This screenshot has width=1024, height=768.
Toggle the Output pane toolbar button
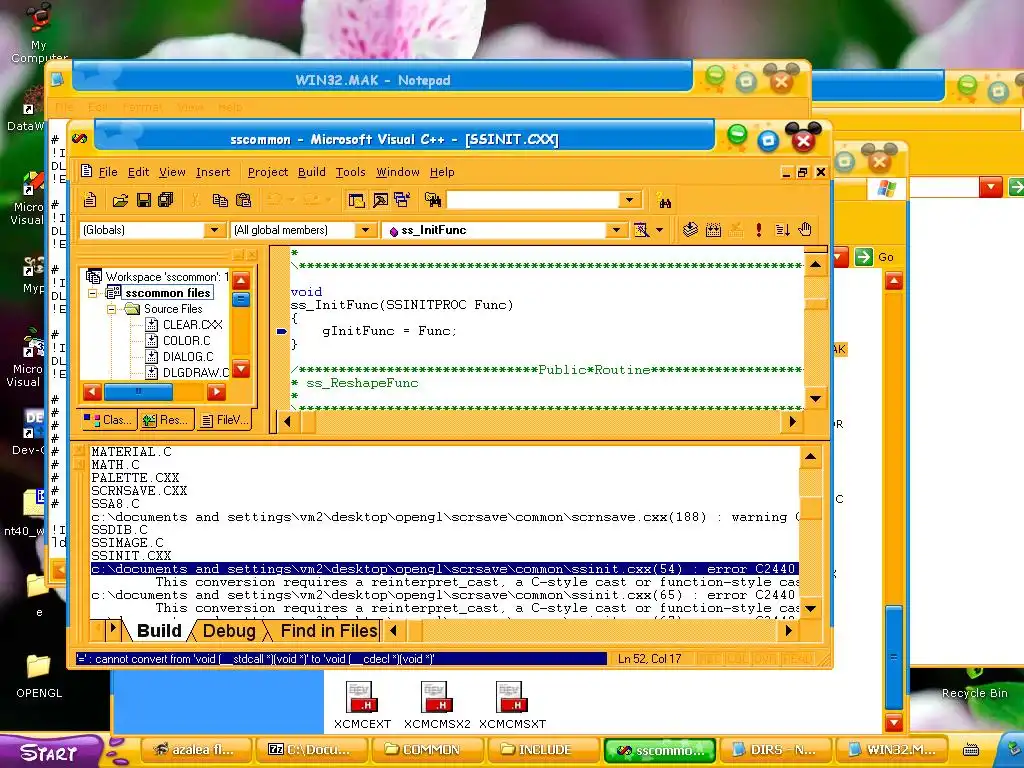380,200
